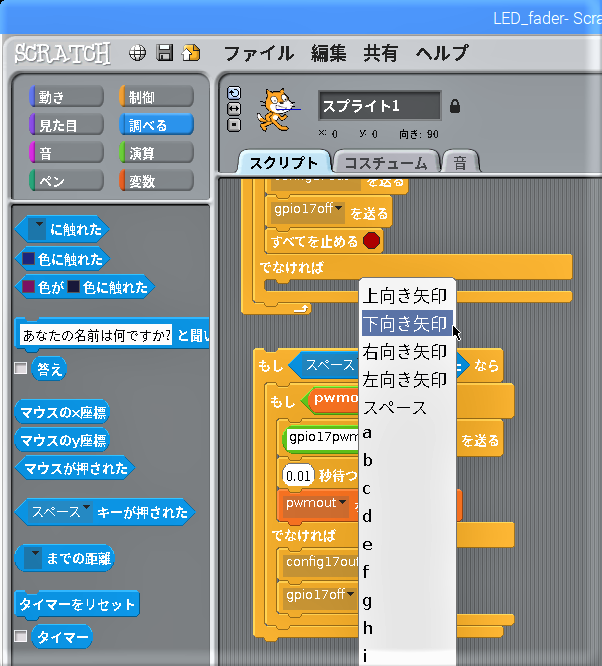602x666 pixels.
Task: Click the rotate-freely style button
Action: (x=234, y=93)
